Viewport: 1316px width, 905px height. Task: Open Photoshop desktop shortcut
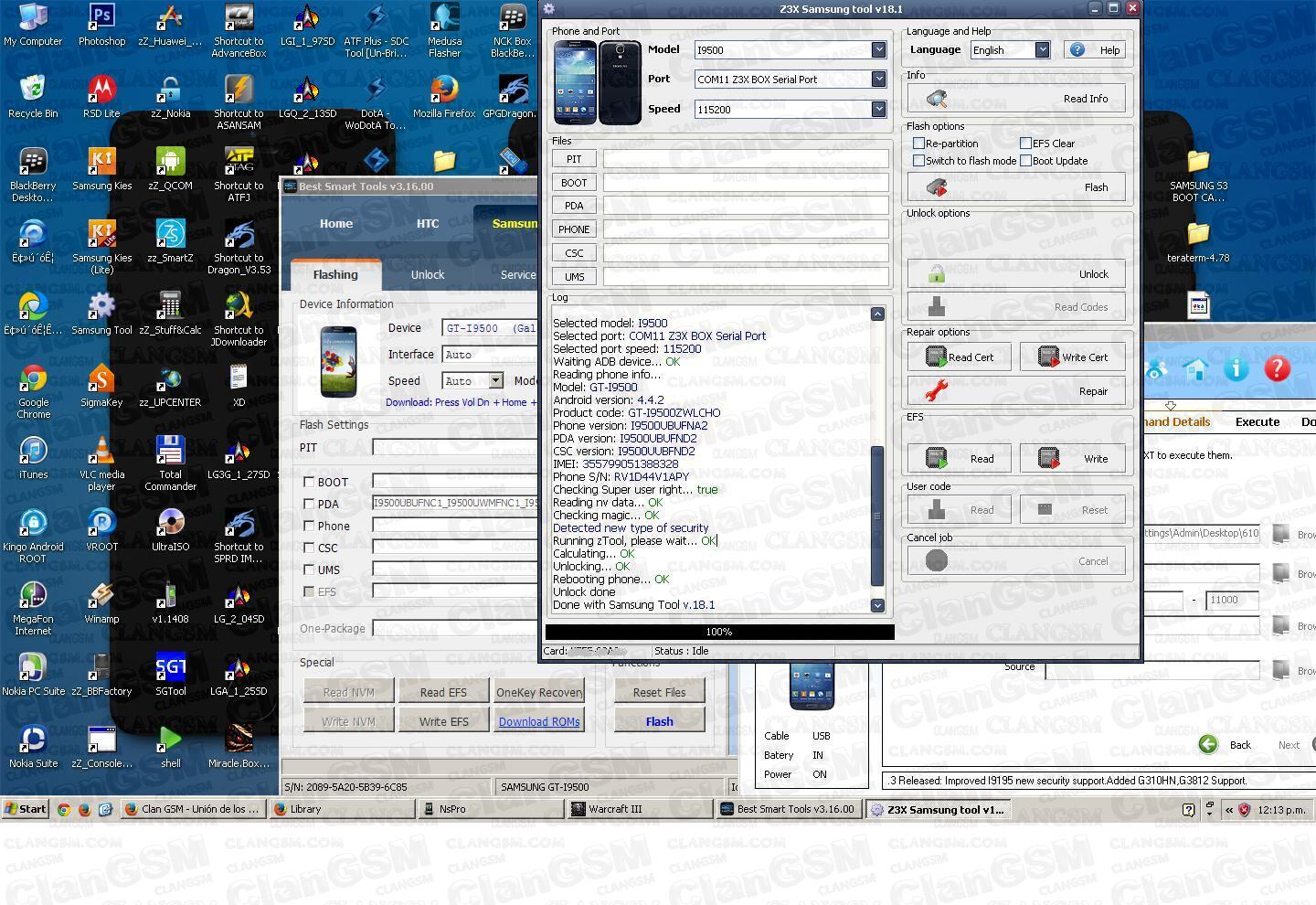pyautogui.click(x=101, y=25)
